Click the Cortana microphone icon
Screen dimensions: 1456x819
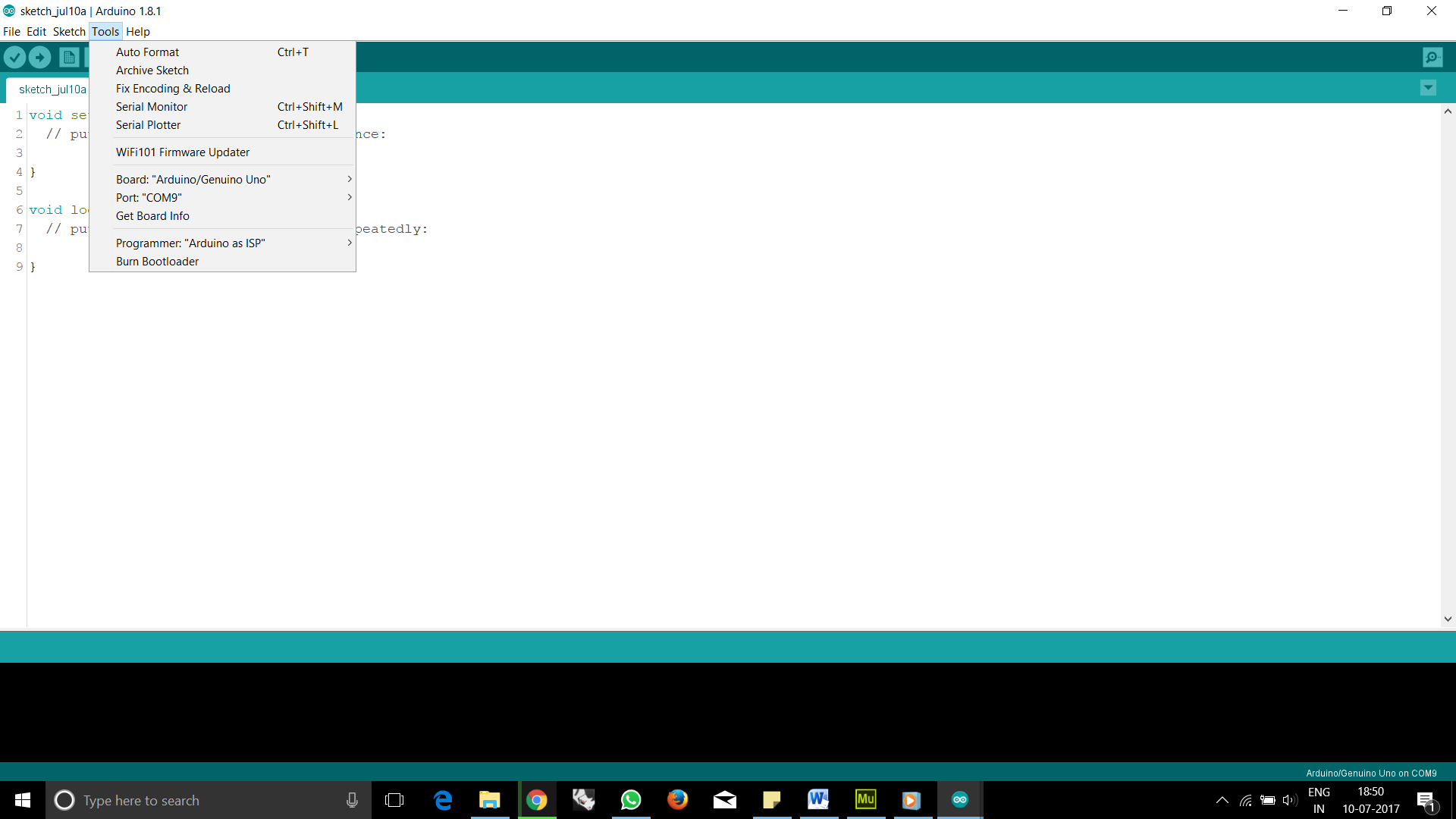(x=352, y=800)
